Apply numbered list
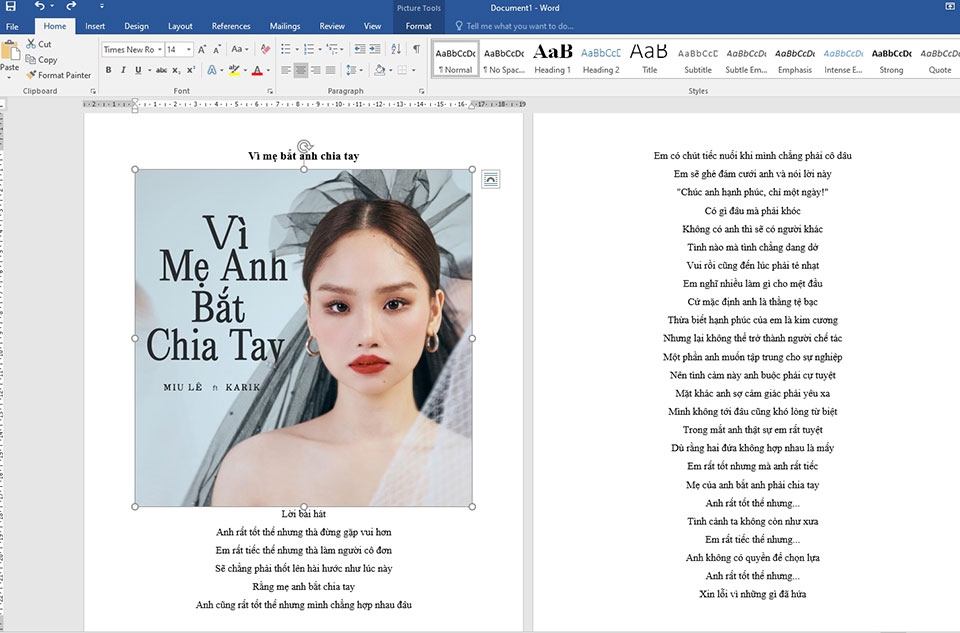Image resolution: width=960 pixels, height=633 pixels. tap(309, 50)
